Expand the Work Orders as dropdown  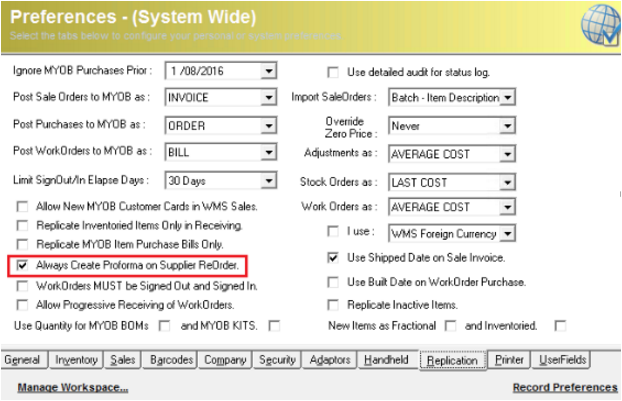click(x=507, y=207)
